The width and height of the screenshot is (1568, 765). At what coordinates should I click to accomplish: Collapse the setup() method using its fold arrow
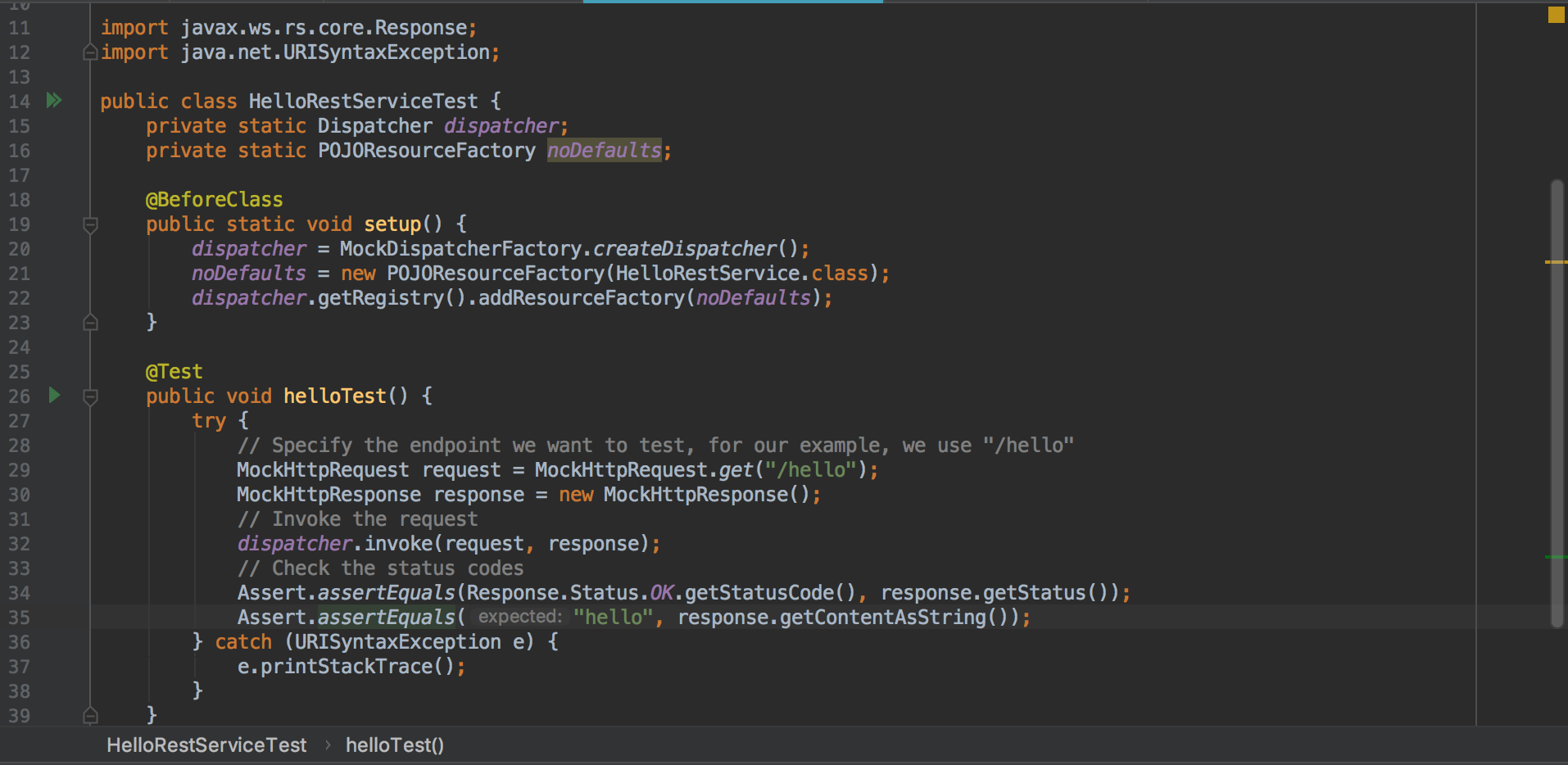pos(90,224)
